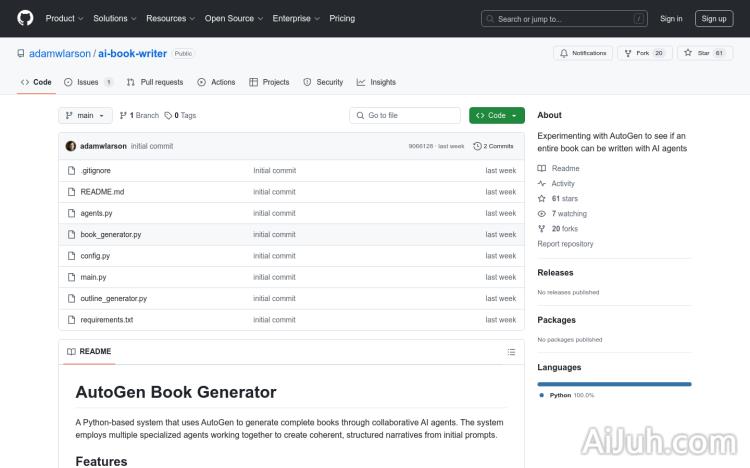Click adamwlarson avatar in commit row

click(71, 146)
